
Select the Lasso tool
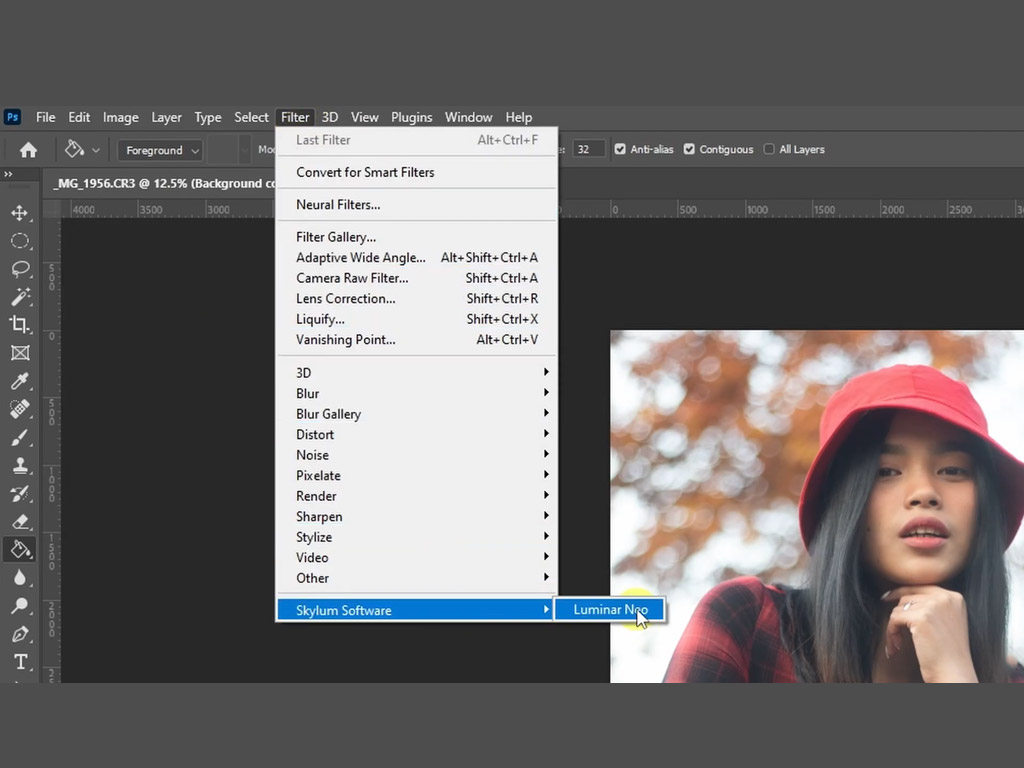[x=20, y=269]
